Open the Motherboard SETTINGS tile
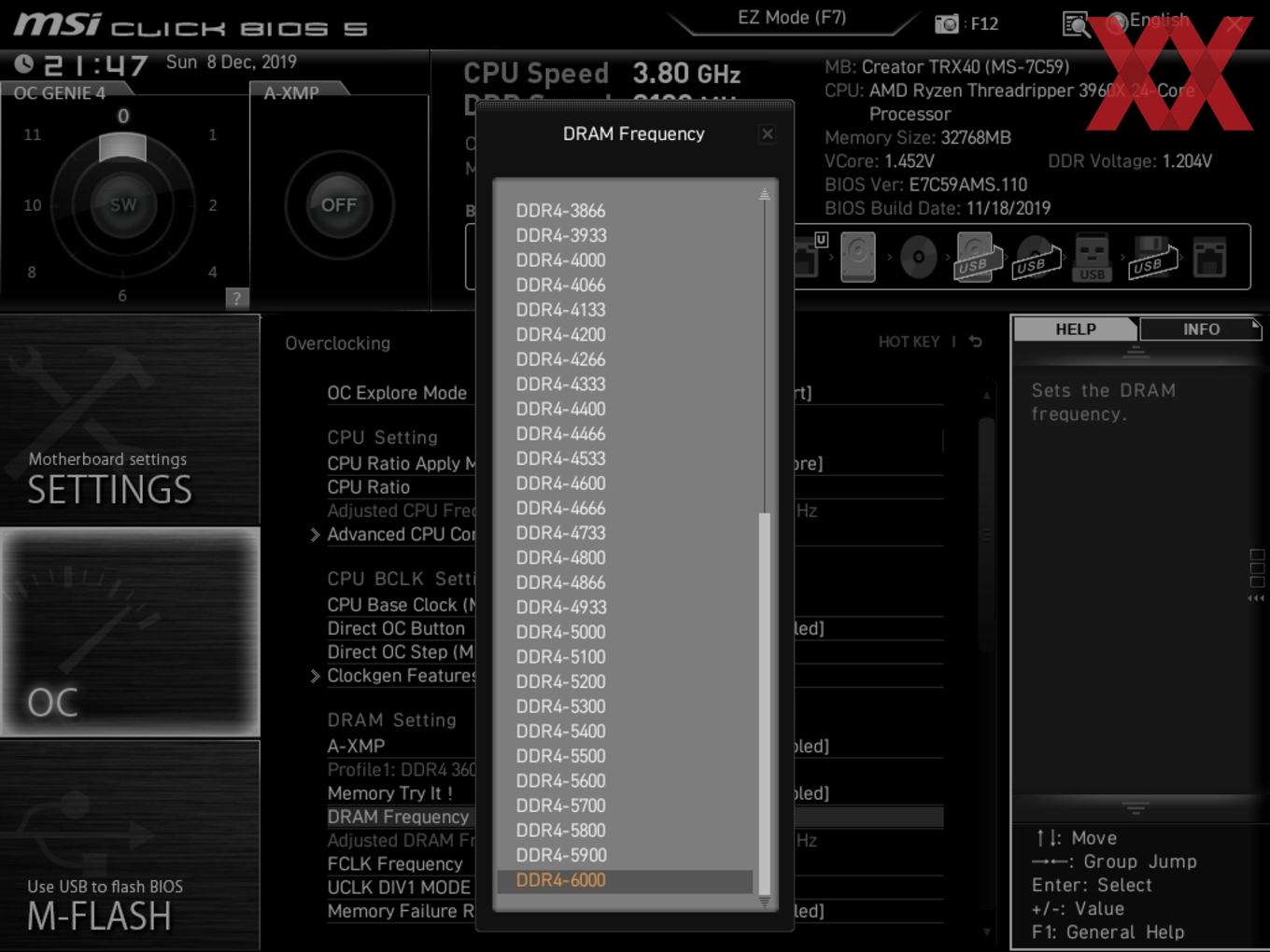 [130, 420]
